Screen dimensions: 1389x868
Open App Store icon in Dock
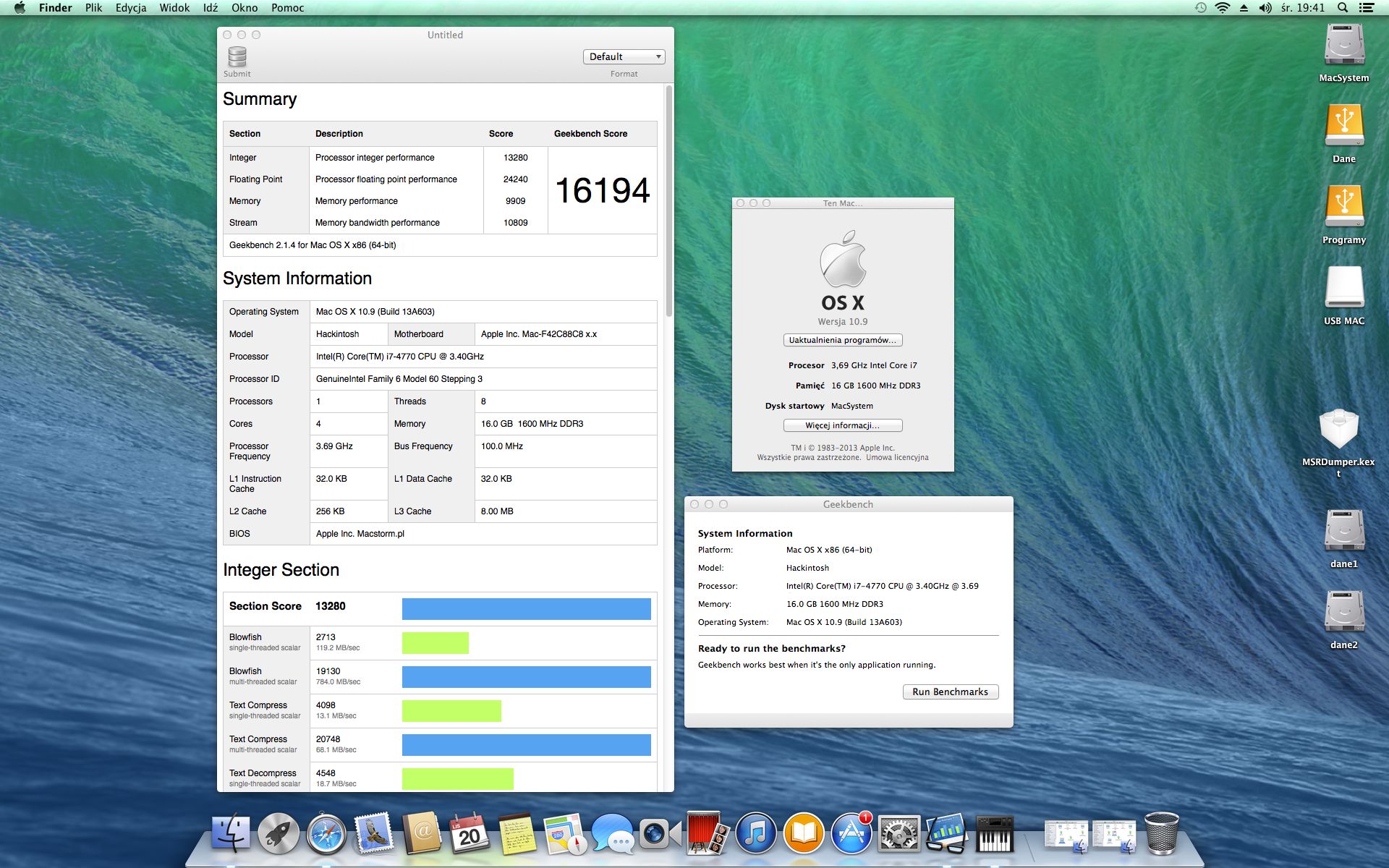[x=851, y=833]
